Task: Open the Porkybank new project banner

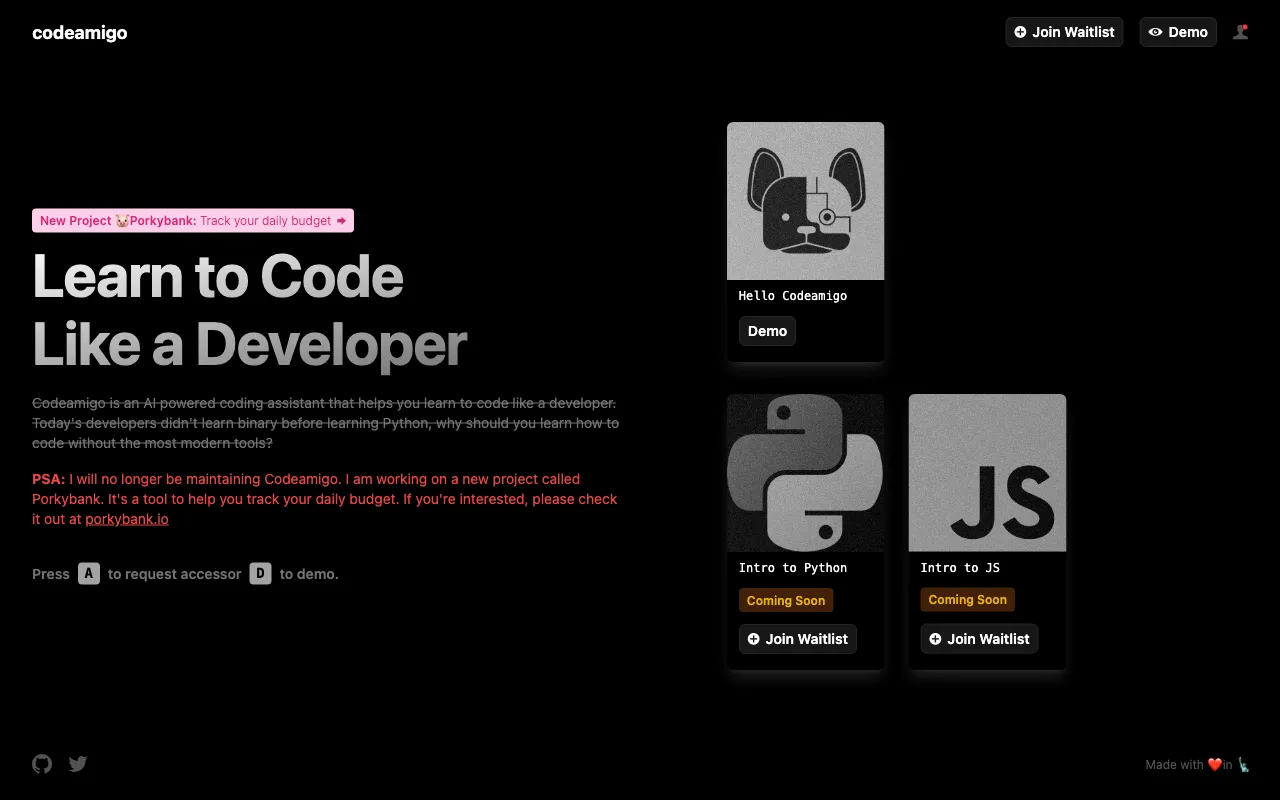Action: coord(193,220)
